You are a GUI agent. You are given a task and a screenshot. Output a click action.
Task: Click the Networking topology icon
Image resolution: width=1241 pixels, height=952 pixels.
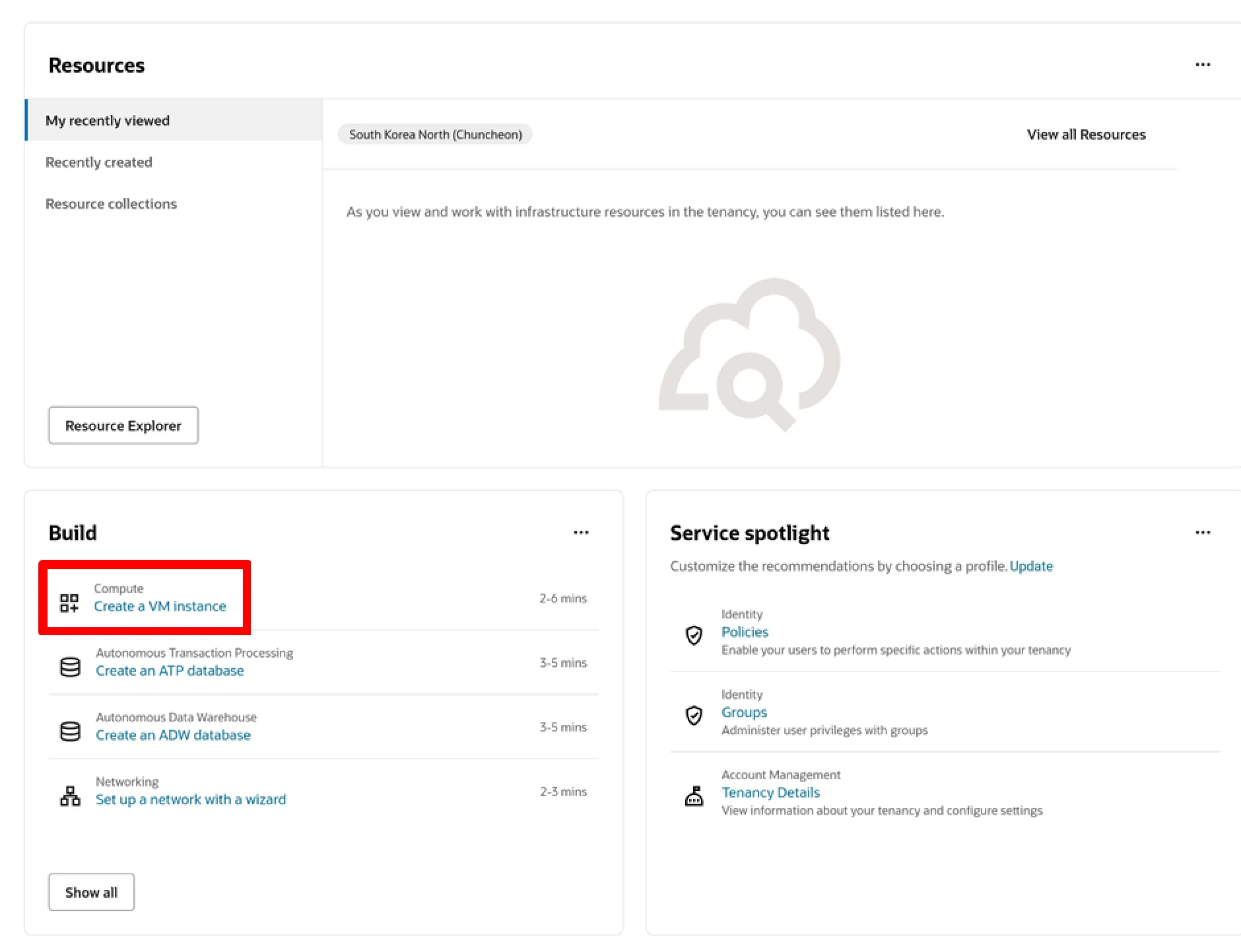click(x=70, y=796)
